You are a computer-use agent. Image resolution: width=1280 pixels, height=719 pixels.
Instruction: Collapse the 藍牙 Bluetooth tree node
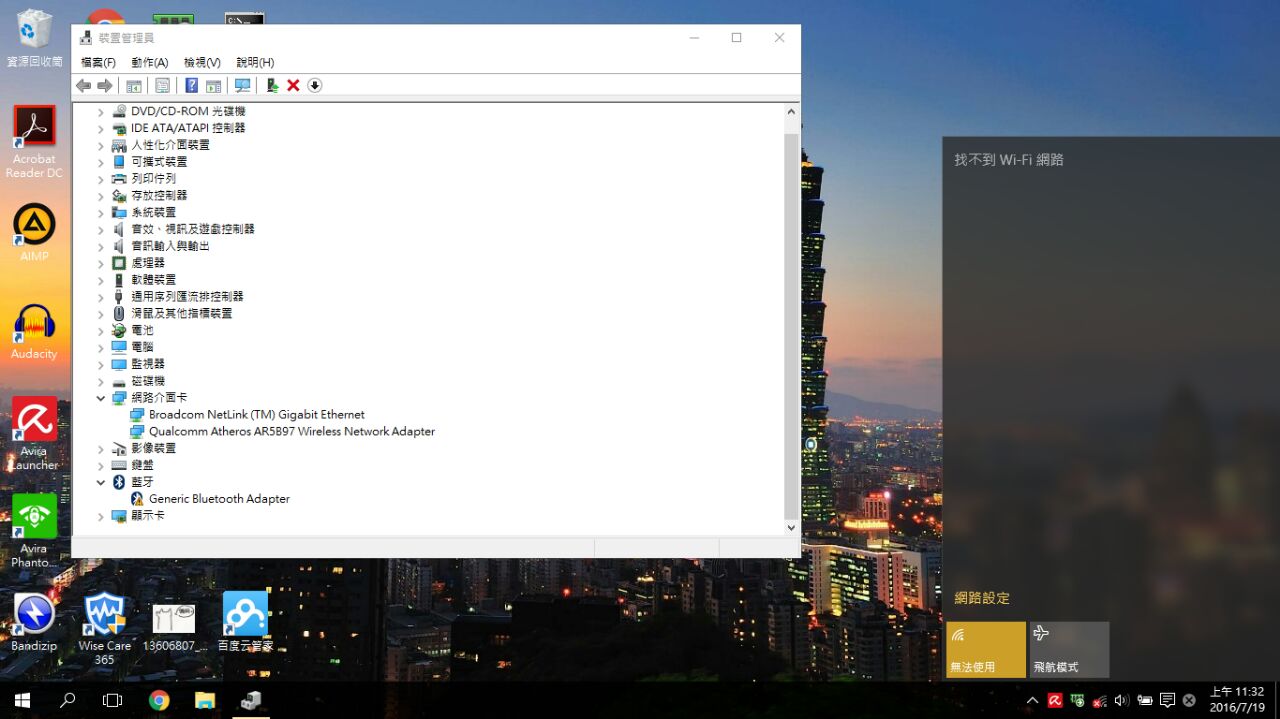click(x=100, y=482)
